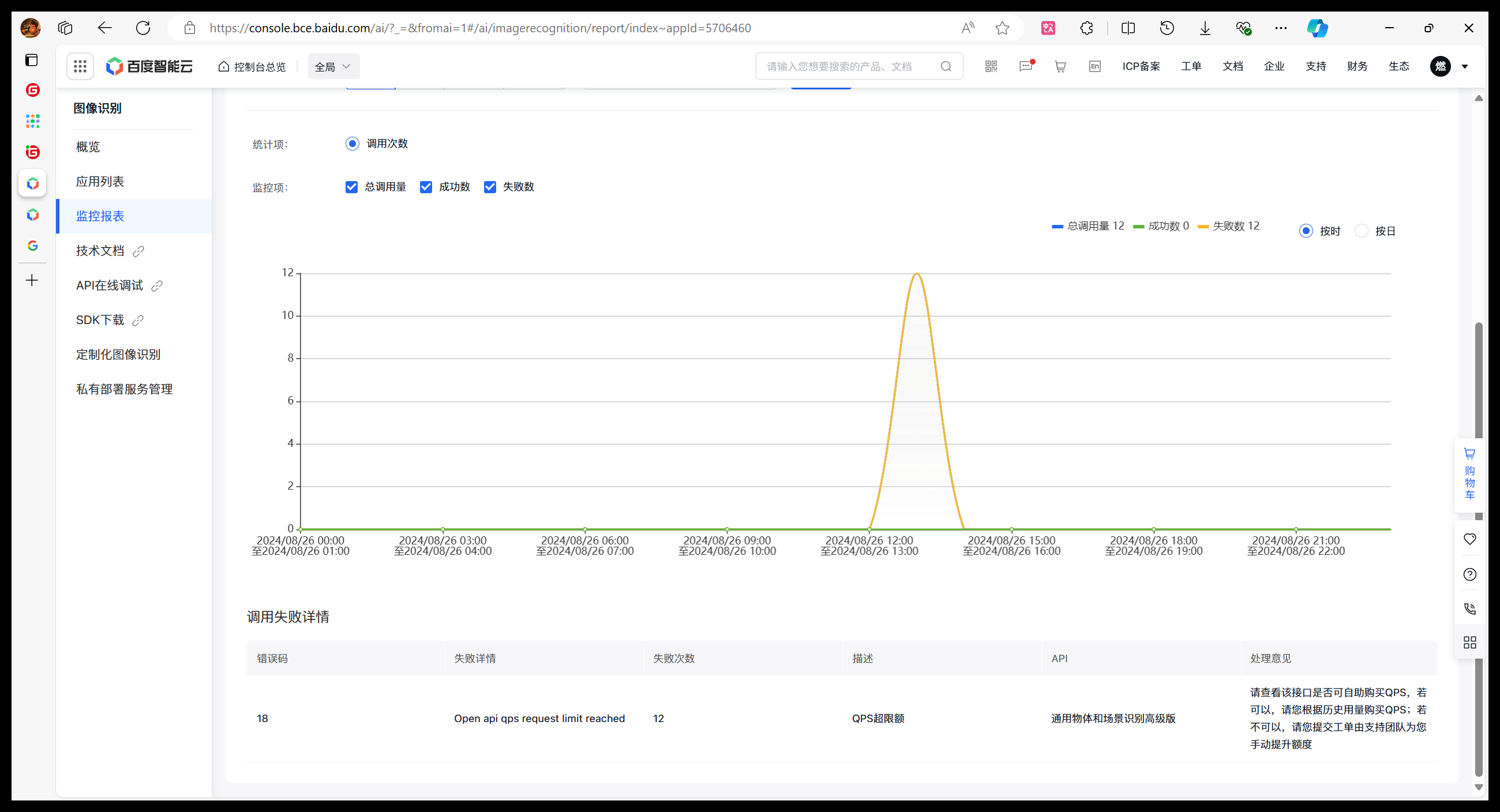The height and width of the screenshot is (812, 1500).
Task: Click the phone contact icon in the side panel
Action: click(x=1470, y=609)
